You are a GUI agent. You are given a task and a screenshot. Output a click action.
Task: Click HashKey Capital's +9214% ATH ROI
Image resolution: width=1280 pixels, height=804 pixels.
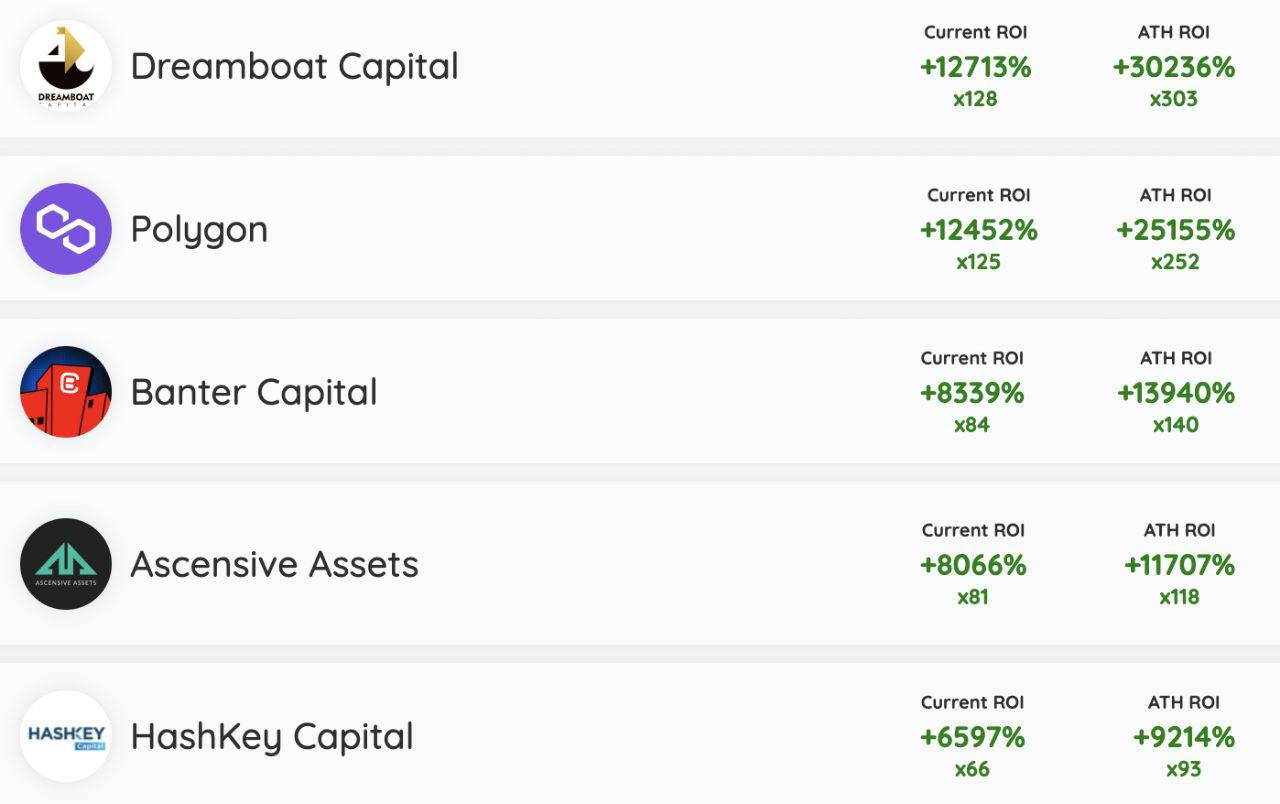click(1184, 738)
